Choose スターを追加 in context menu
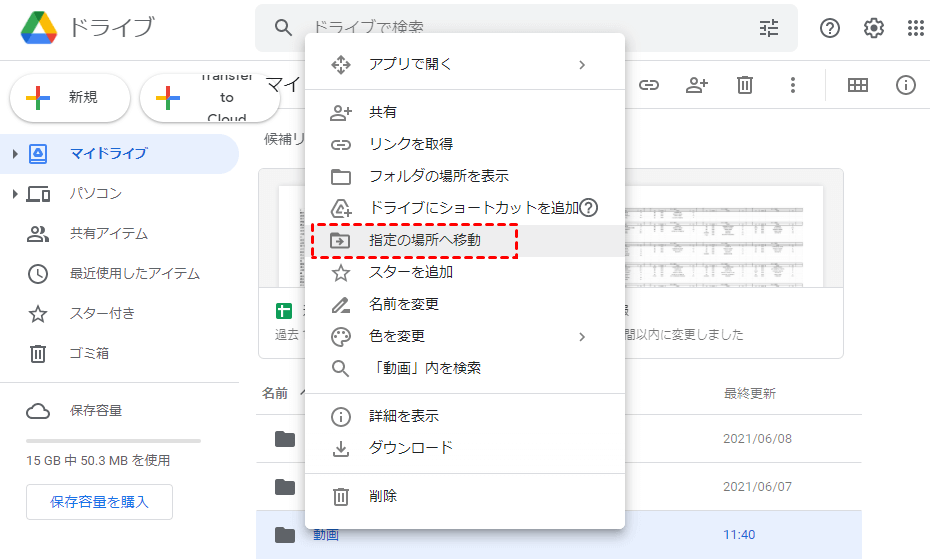This screenshot has height=559, width=930. [464, 272]
